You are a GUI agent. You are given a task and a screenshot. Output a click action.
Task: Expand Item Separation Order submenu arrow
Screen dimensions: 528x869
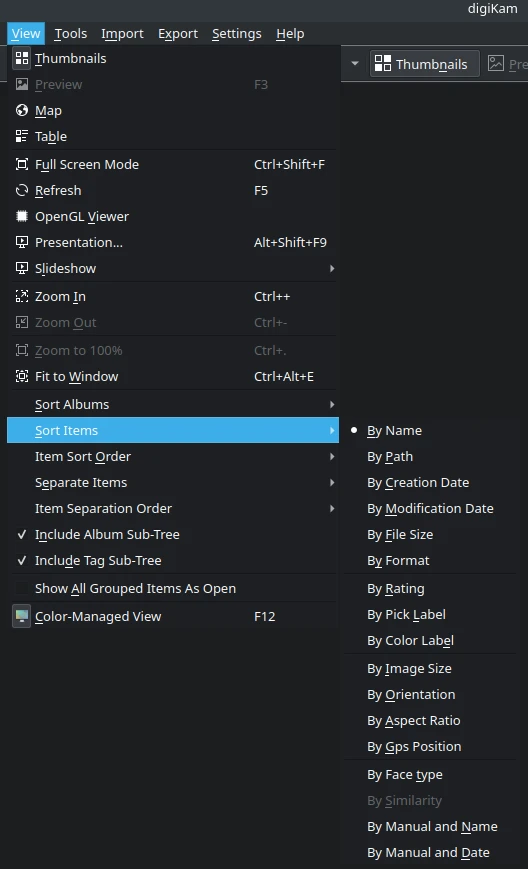click(332, 509)
